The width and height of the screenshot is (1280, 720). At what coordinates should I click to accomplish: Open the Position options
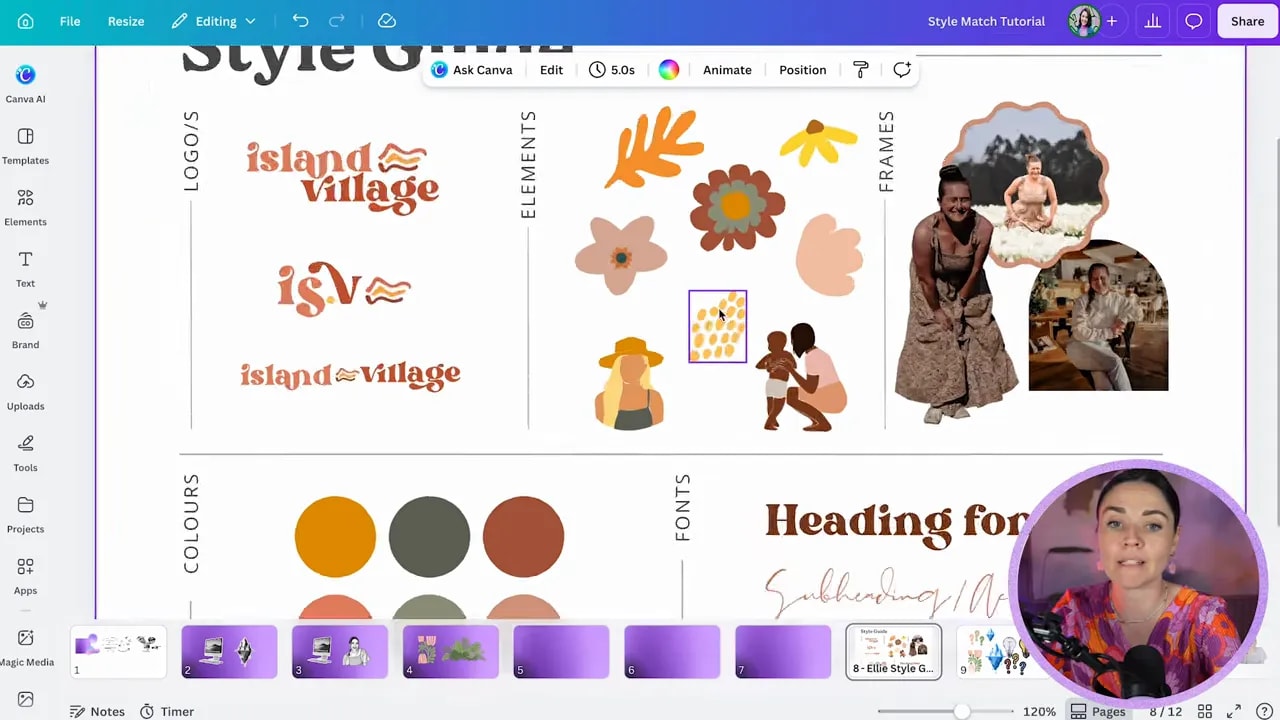coord(802,70)
